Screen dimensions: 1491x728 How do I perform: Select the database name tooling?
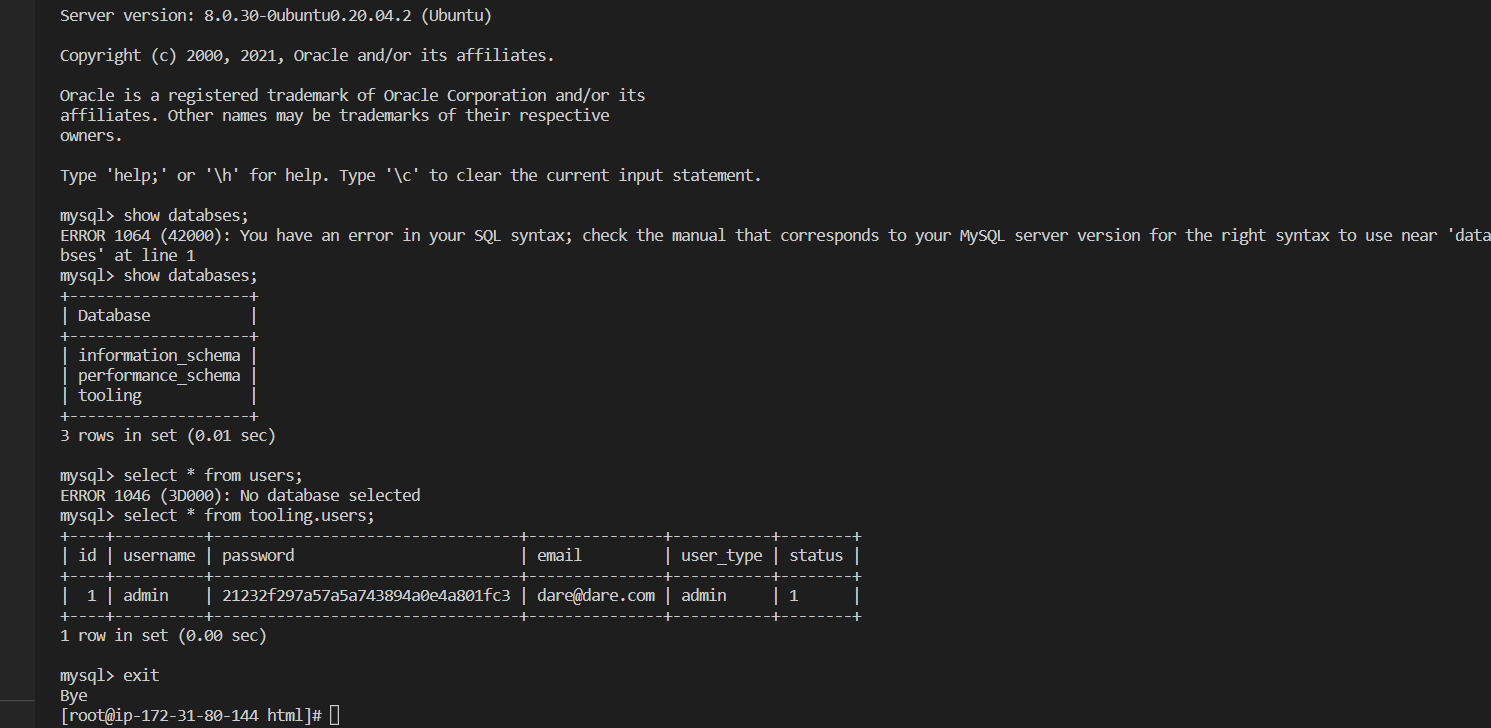pos(109,395)
